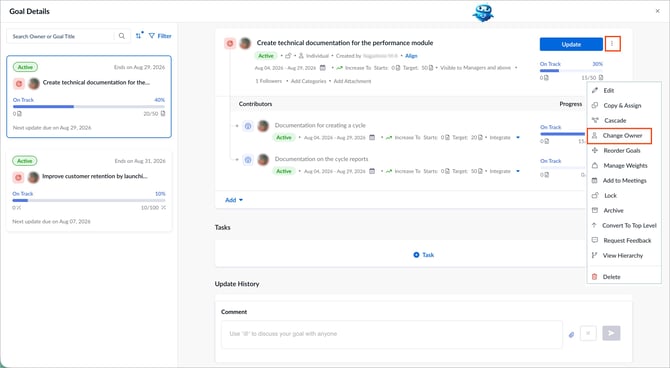Expand Integrate dropdown for Documentation for creating a cycle
This screenshot has width=670, height=368.
tap(518, 138)
